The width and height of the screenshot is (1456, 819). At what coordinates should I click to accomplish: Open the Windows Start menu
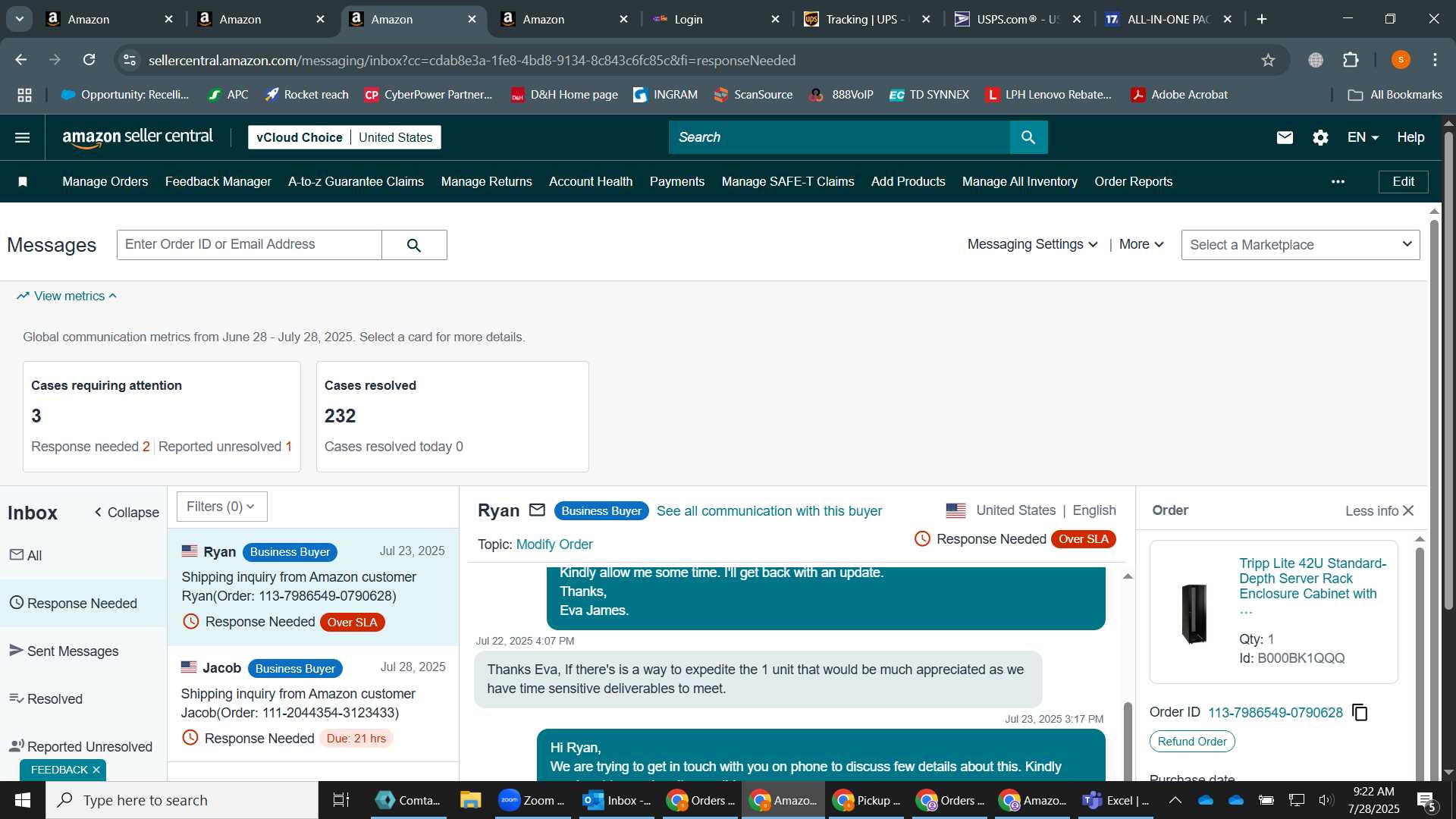pyautogui.click(x=23, y=800)
